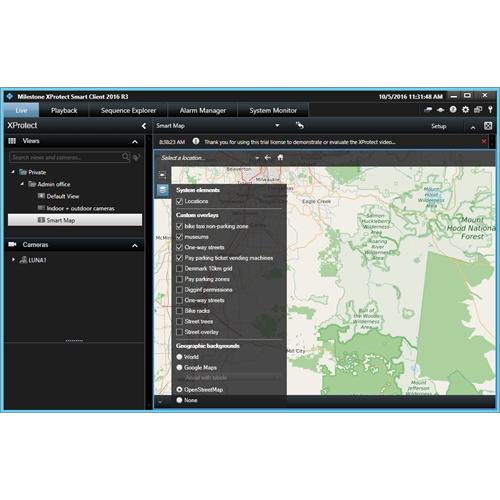The width and height of the screenshot is (500, 500).
Task: Collapse the Views pane
Action: click(x=135, y=142)
